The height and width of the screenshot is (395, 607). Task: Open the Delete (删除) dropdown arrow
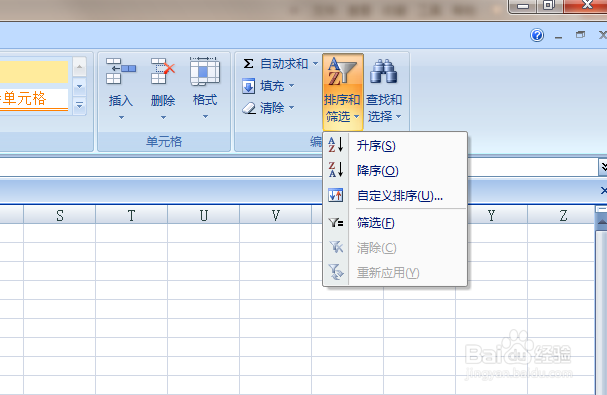(163, 117)
